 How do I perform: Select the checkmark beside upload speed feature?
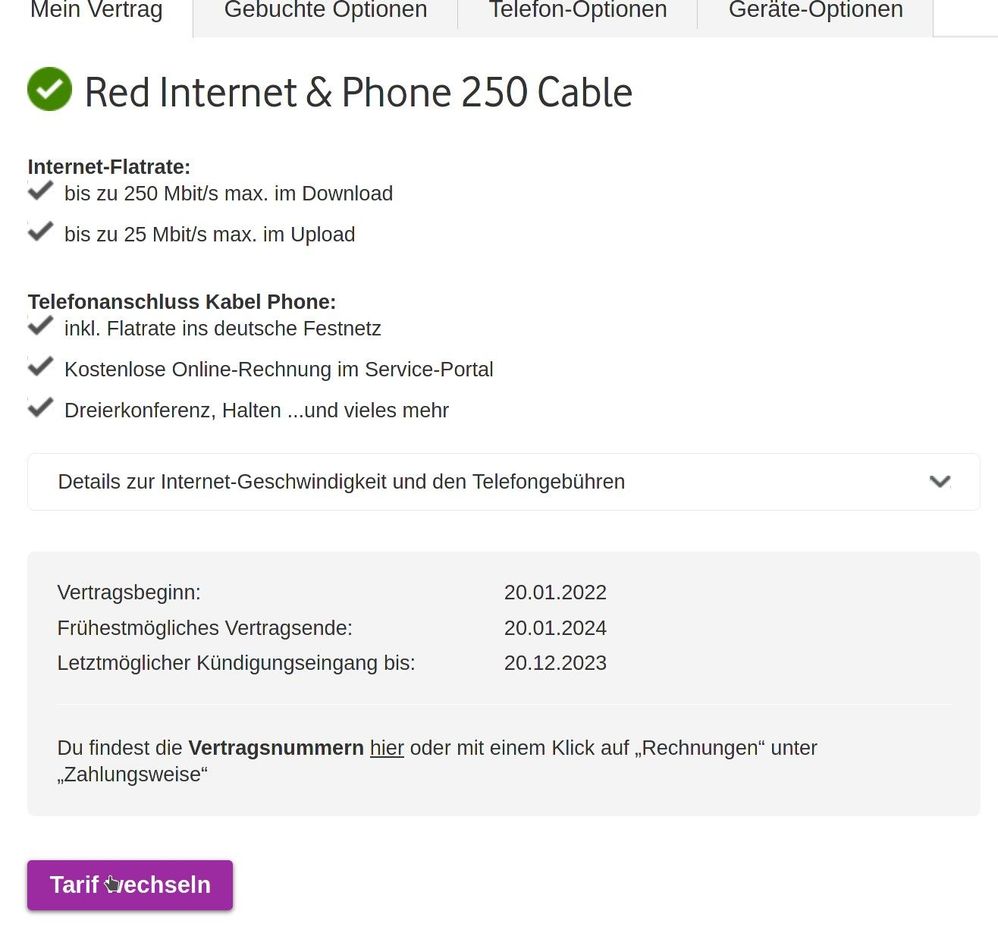[x=40, y=231]
